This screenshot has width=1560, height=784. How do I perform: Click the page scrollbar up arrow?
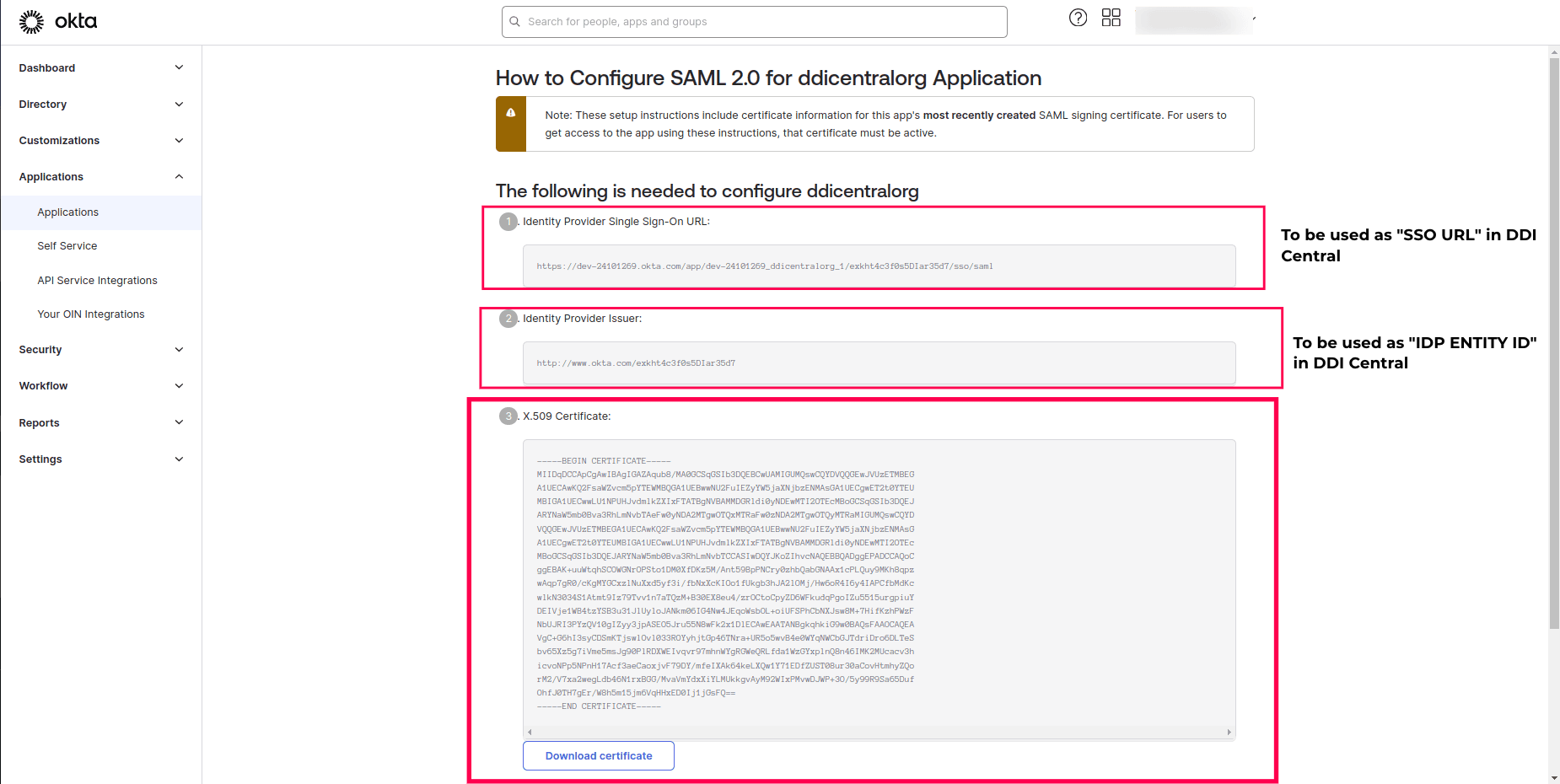pos(1554,52)
